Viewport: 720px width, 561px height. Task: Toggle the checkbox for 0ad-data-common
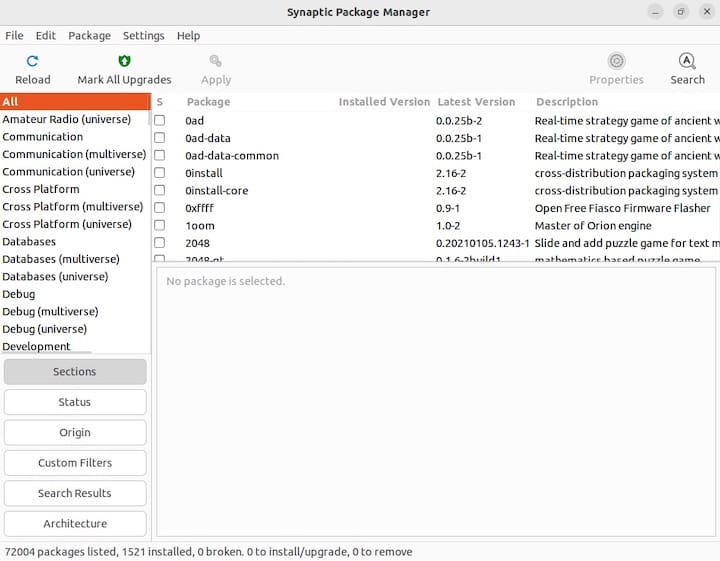pyautogui.click(x=159, y=155)
